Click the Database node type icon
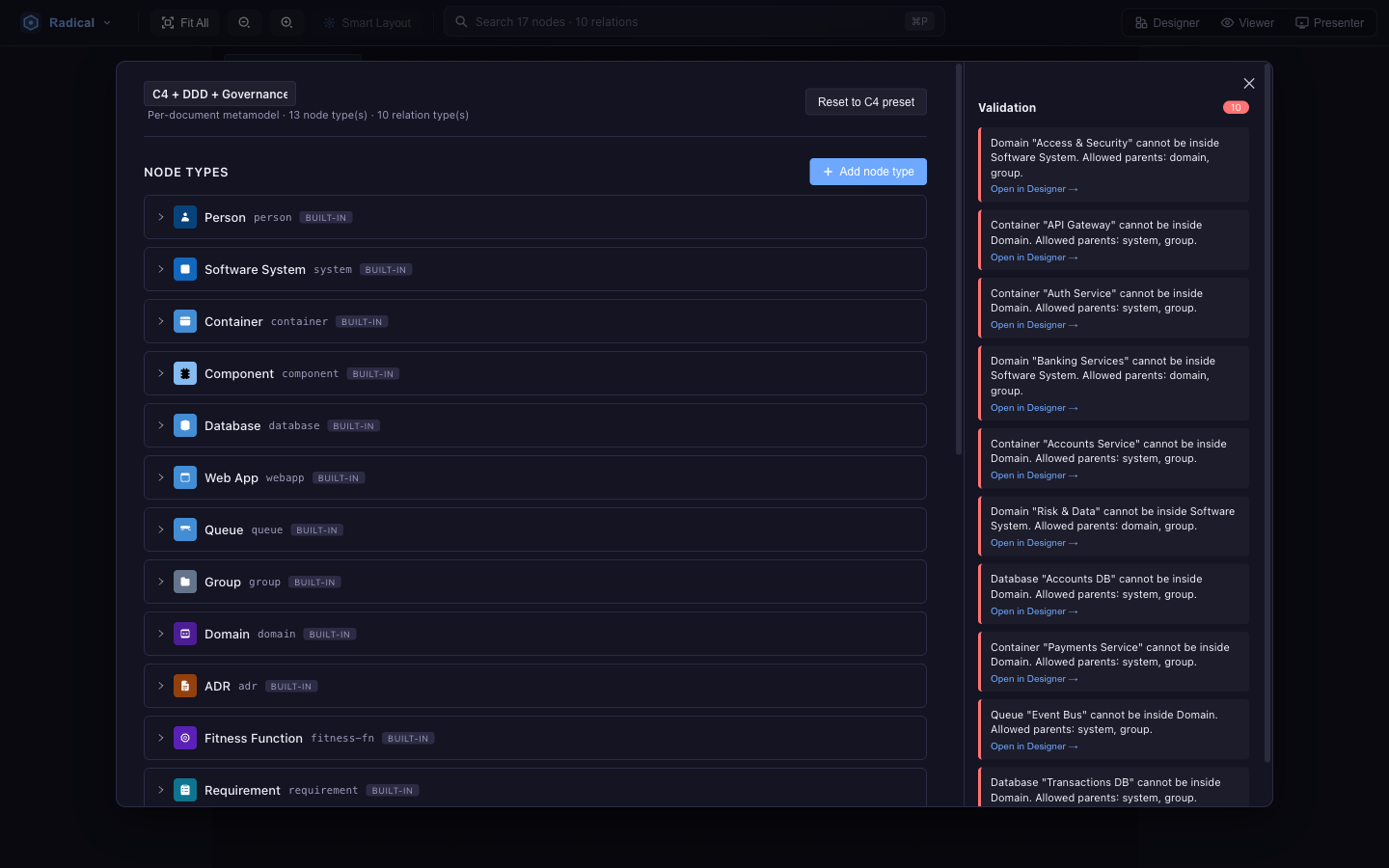The height and width of the screenshot is (868, 1389). pos(185,425)
